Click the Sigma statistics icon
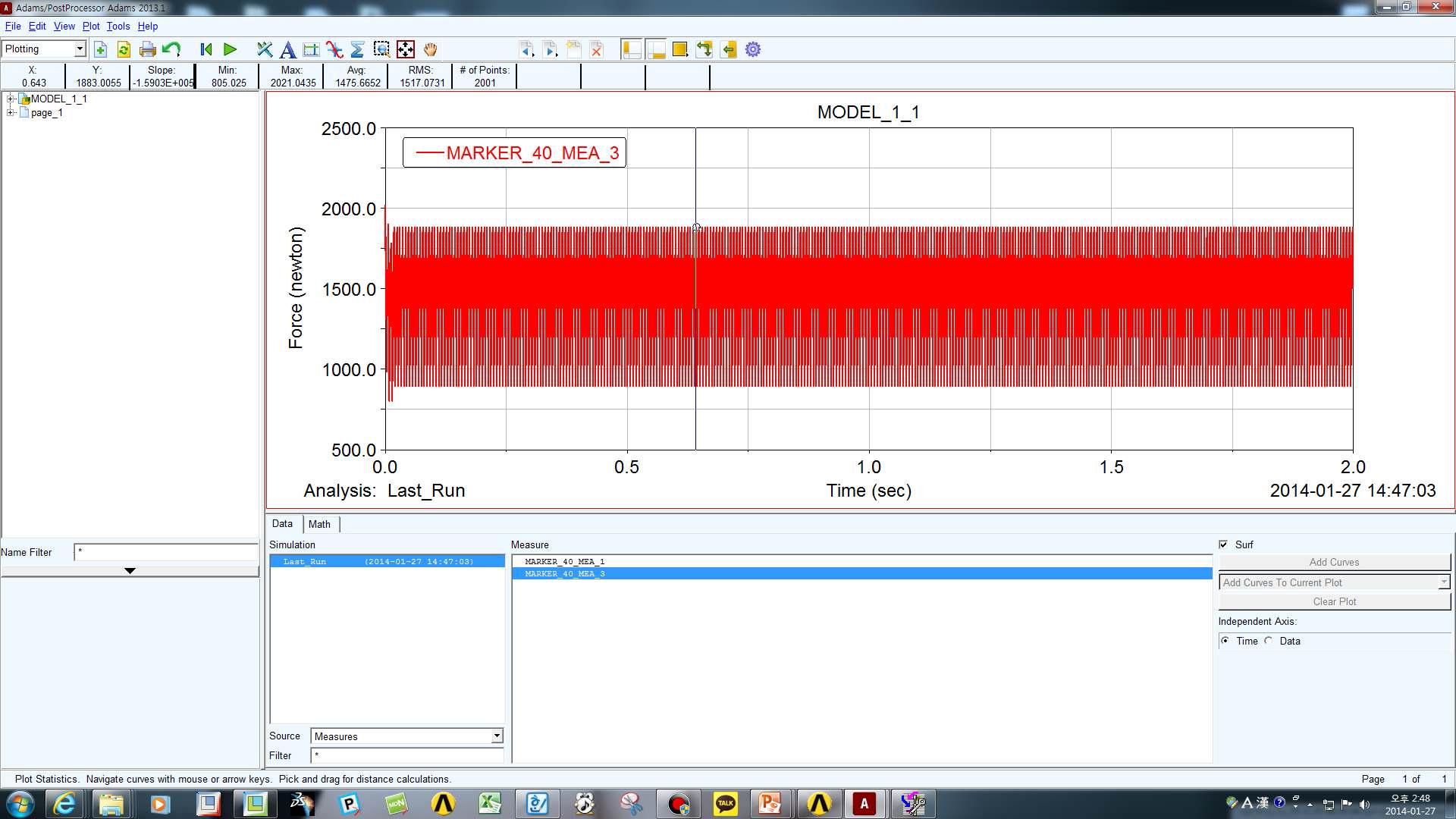Viewport: 1456px width, 819px height. [358, 50]
